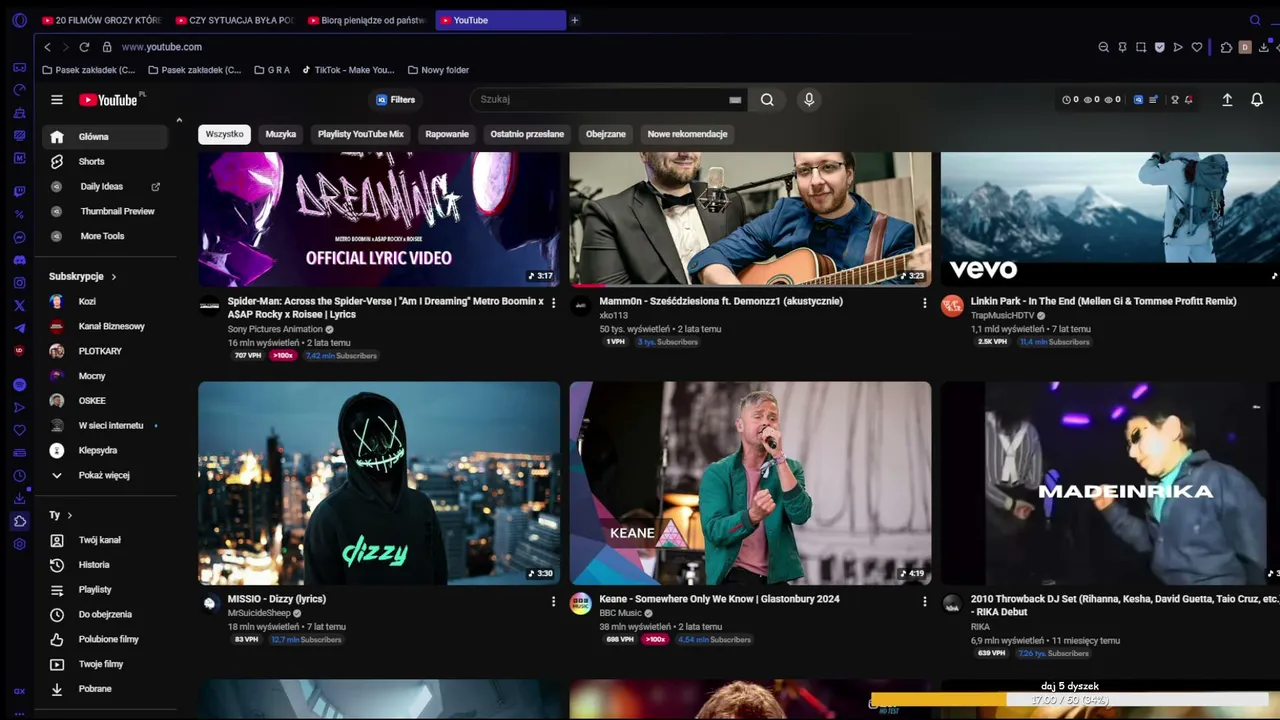Open 'Do obejrzenia' watch later list
The width and height of the screenshot is (1280, 720).
[104, 614]
